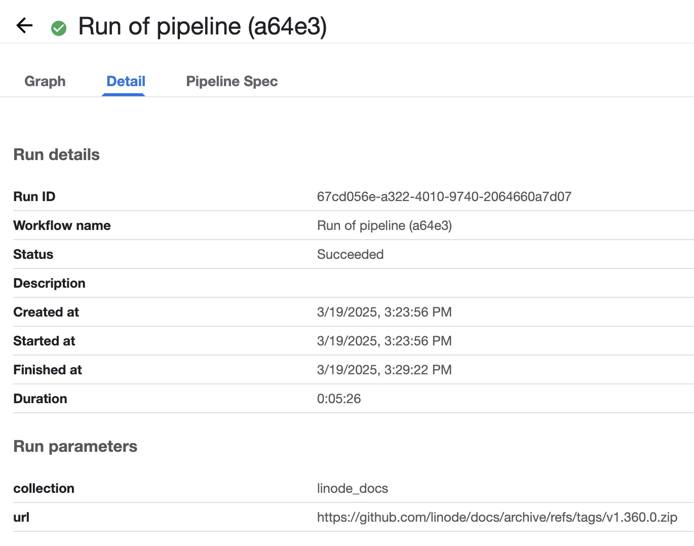Click the Finished at timestamp
694x546 pixels.
[x=384, y=370]
